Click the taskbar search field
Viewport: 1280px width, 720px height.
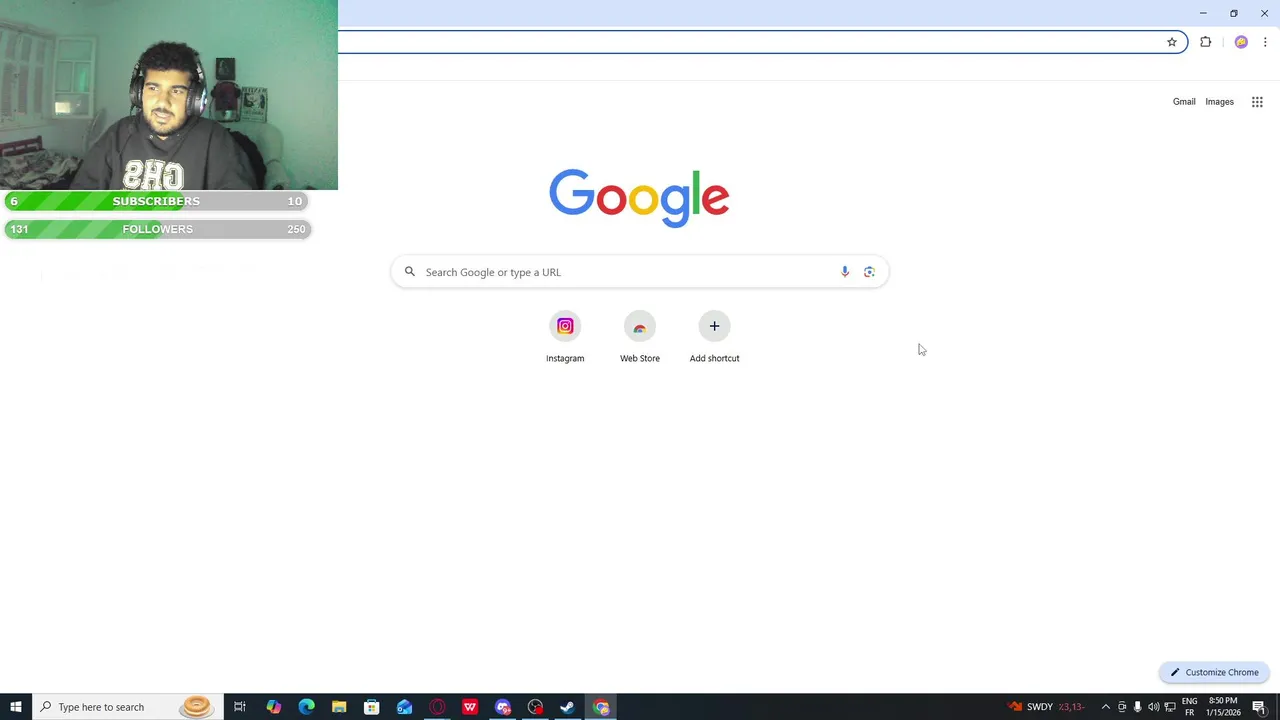tap(128, 707)
